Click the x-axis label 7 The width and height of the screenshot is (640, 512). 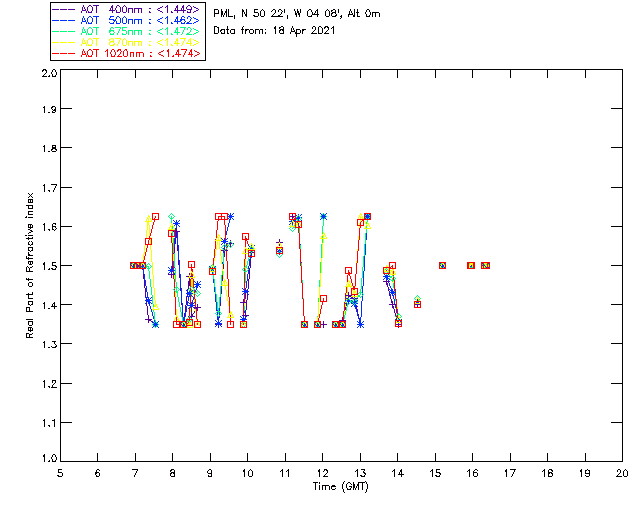(x=135, y=473)
